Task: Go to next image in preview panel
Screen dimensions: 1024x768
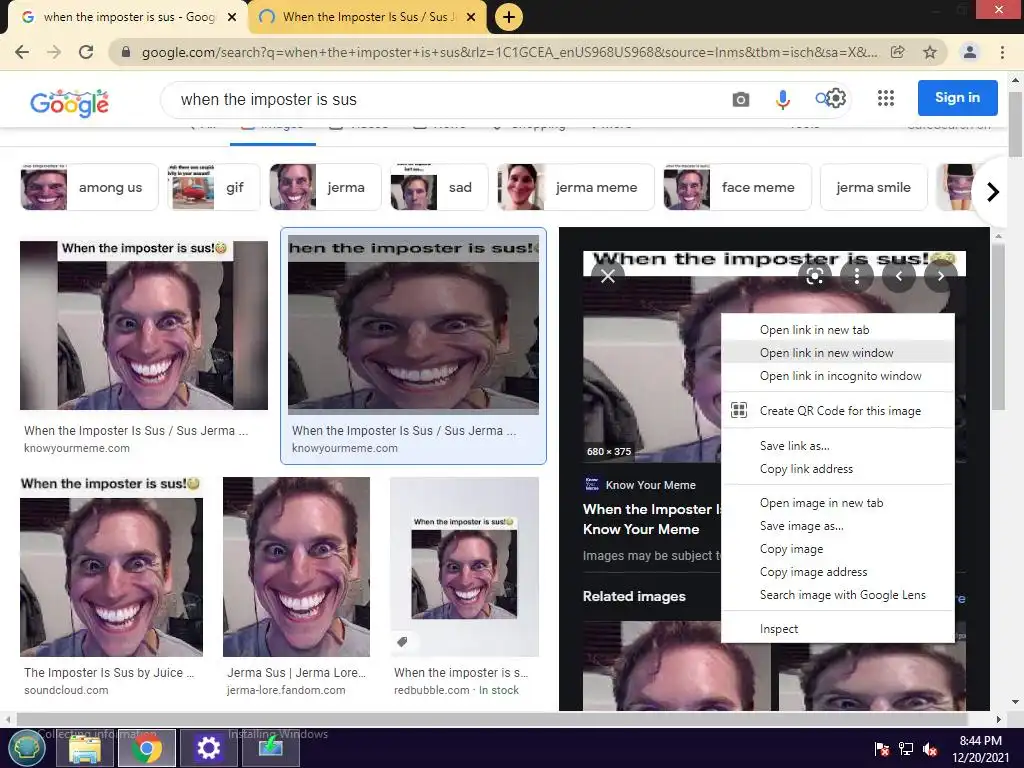Action: coord(940,276)
